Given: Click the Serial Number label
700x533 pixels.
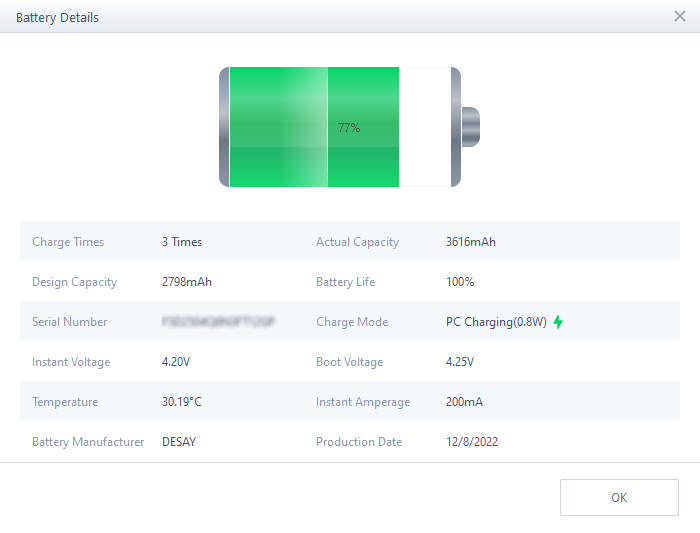Looking at the screenshot, I should [x=69, y=322].
